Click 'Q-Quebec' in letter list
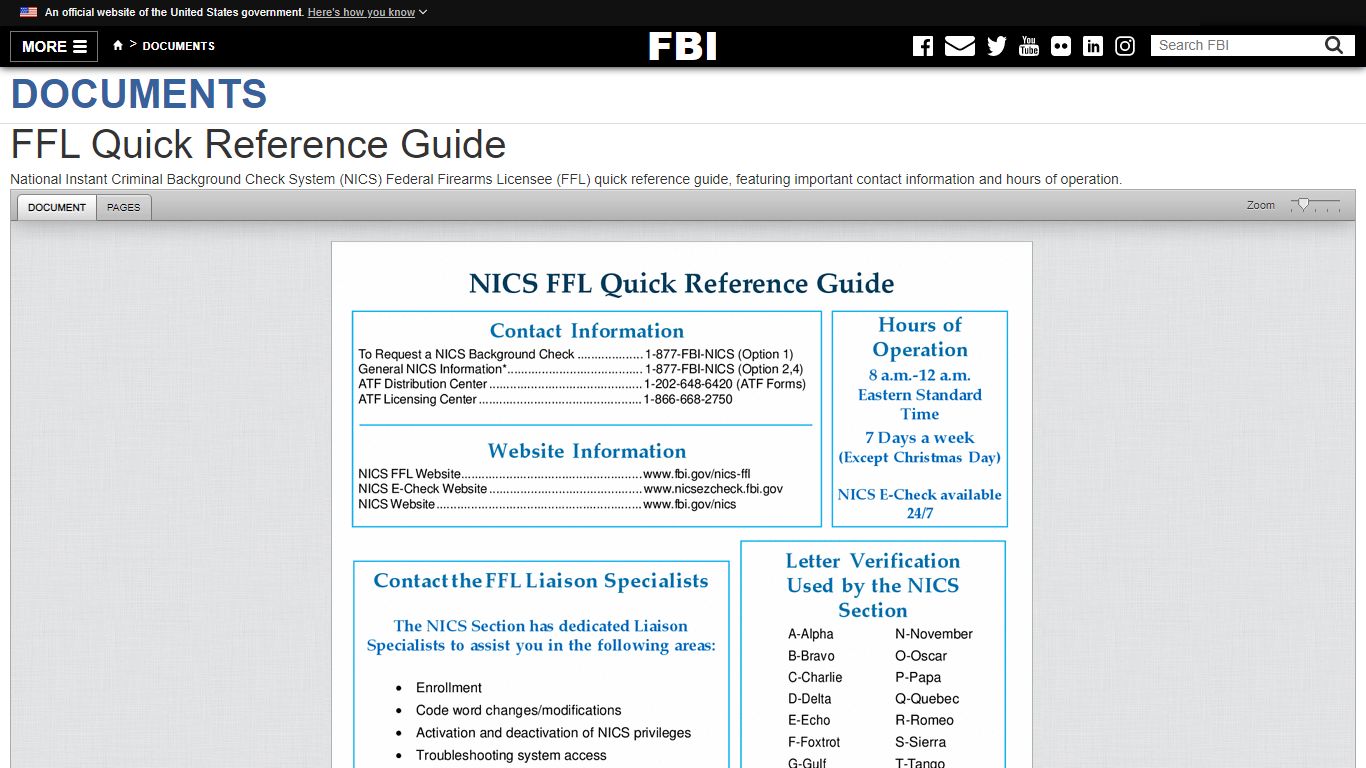1366x768 pixels. [x=927, y=699]
